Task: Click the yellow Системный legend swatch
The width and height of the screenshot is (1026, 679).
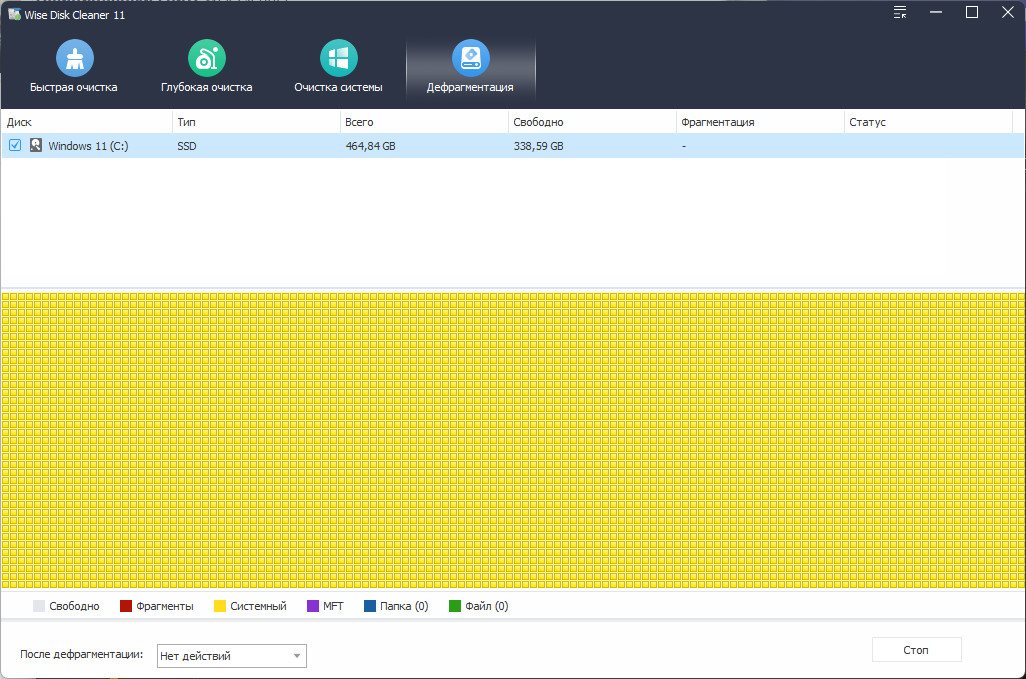Action: coord(220,606)
